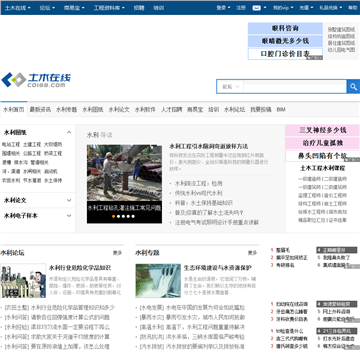Viewport: 360px width, 360px height.
Task: Open the mail envelope icon in top bar
Action: (x=256, y=8)
